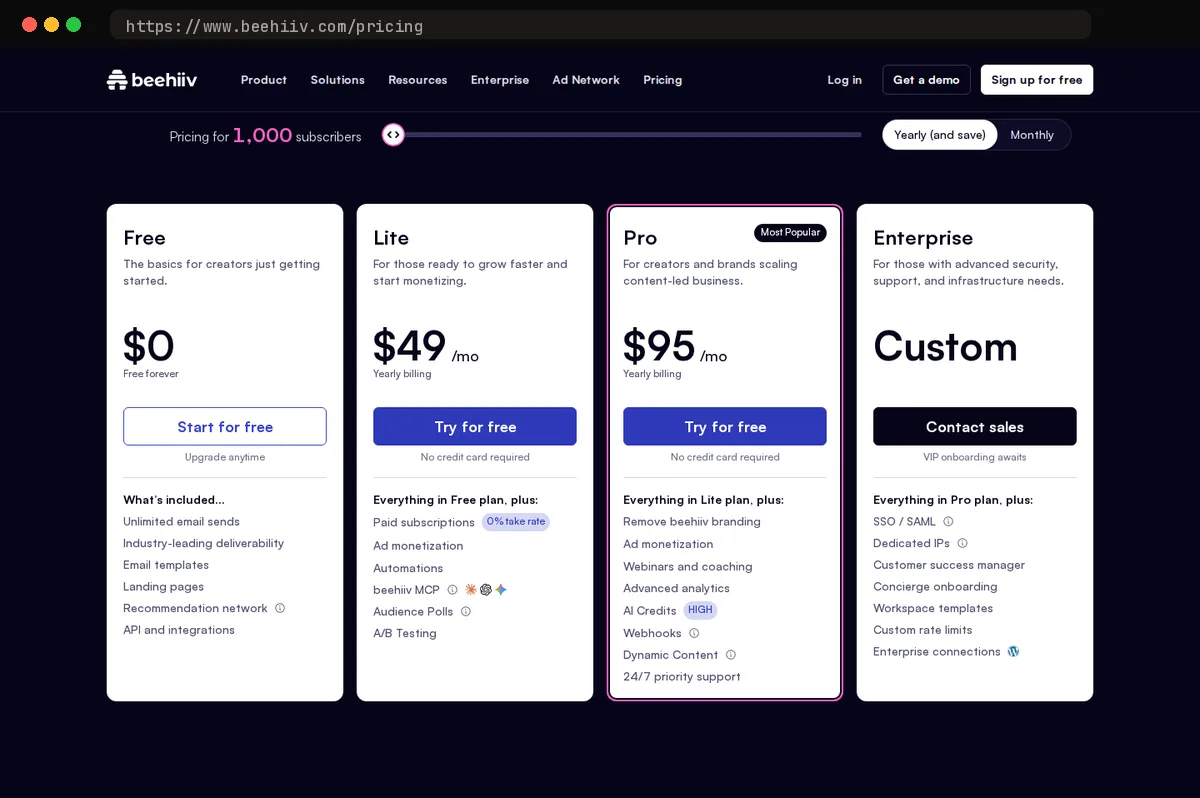The image size is (1200, 798).
Task: Click the Free plan heading
Action: pos(145,238)
